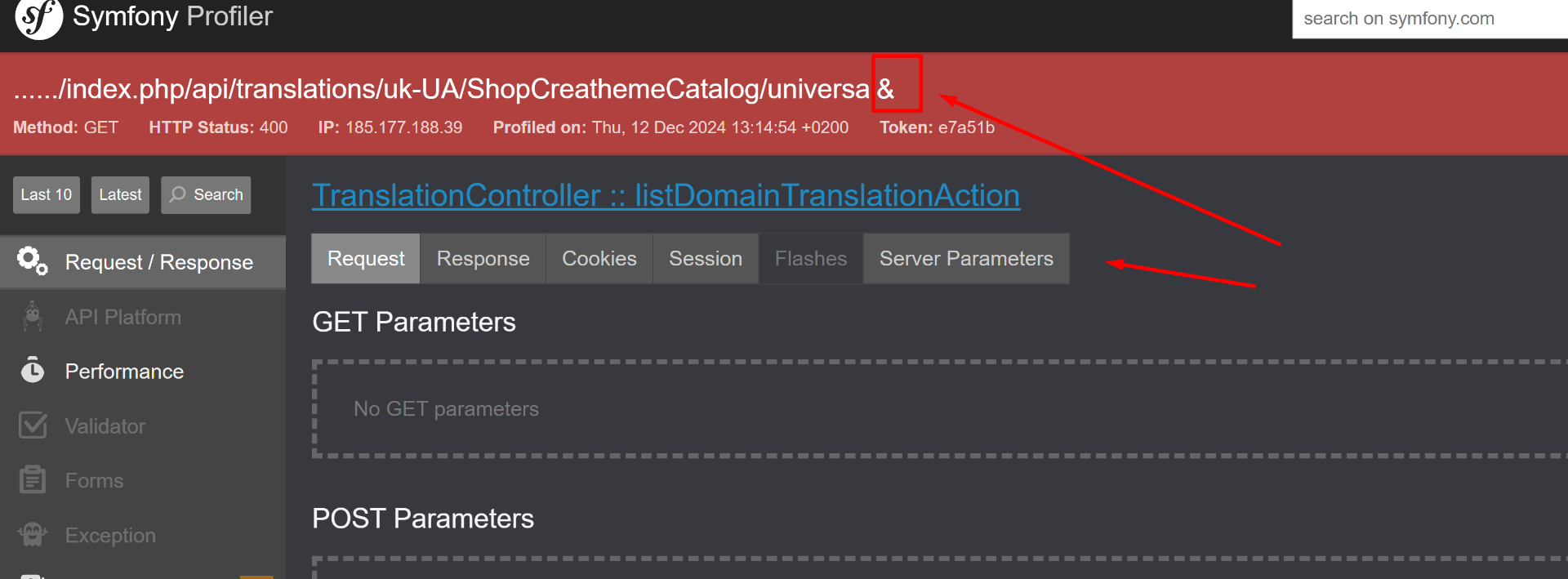
Task: Click the magnifier icon in Search button
Action: (x=178, y=194)
